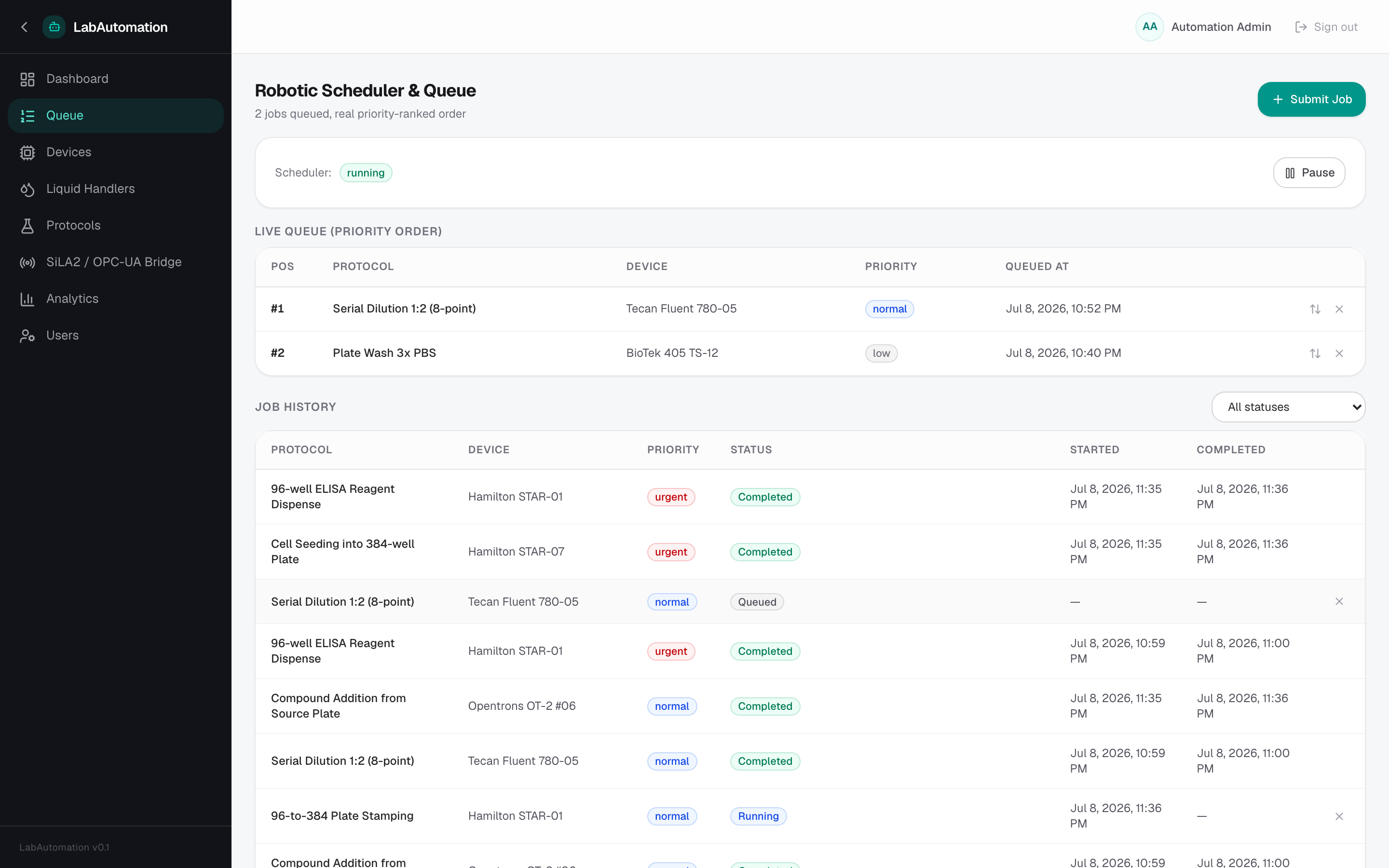1389x868 pixels.
Task: Click the running scheduler status badge
Action: click(366, 174)
